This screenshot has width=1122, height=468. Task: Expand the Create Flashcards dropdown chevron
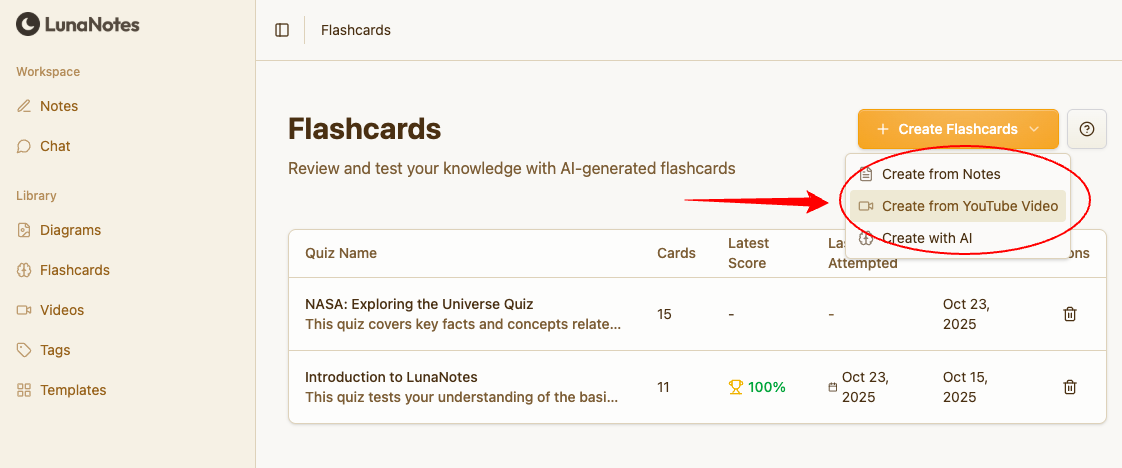coord(1035,129)
